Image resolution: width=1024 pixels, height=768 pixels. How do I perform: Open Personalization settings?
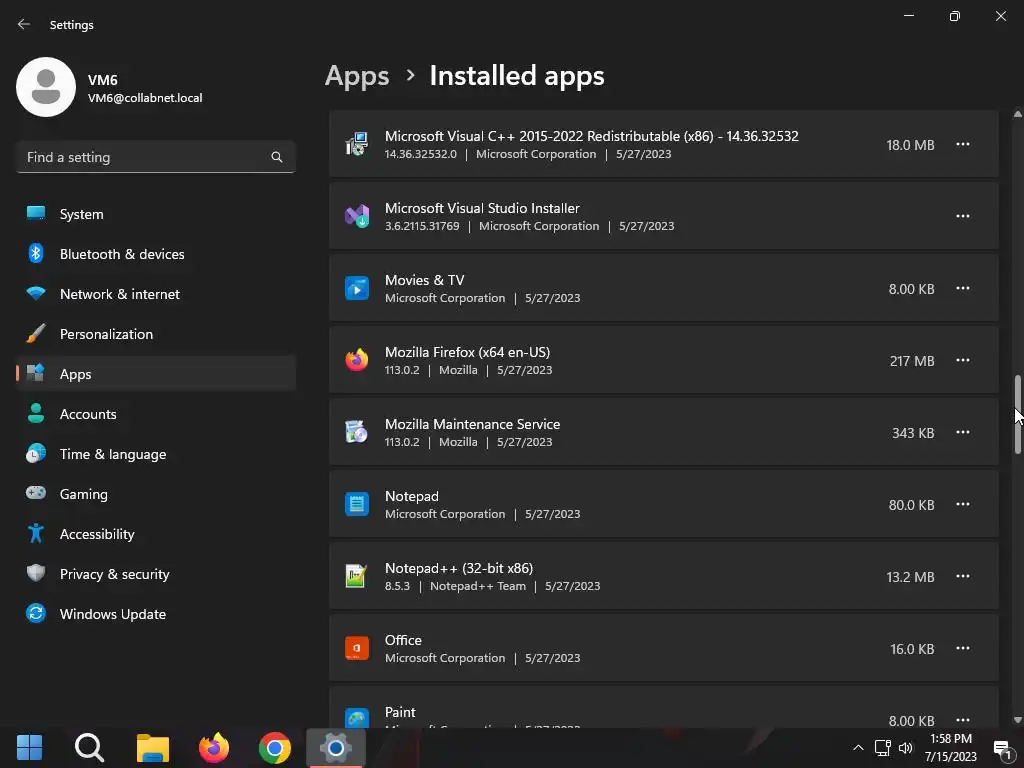click(x=155, y=334)
